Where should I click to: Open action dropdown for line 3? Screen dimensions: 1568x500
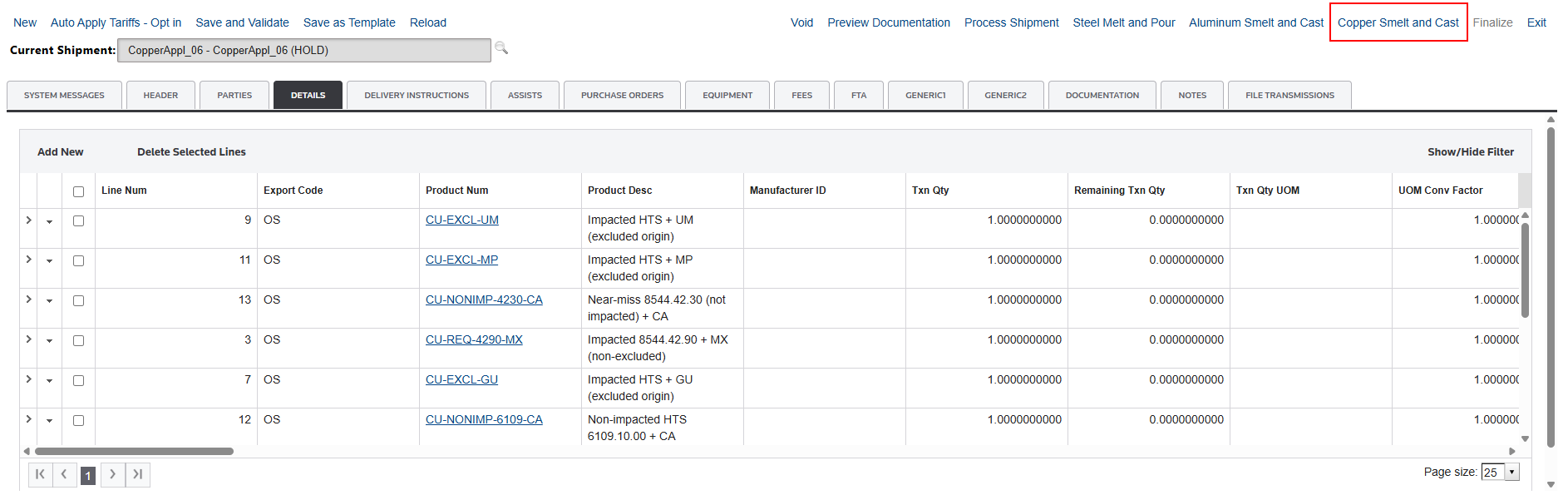pyautogui.click(x=49, y=341)
